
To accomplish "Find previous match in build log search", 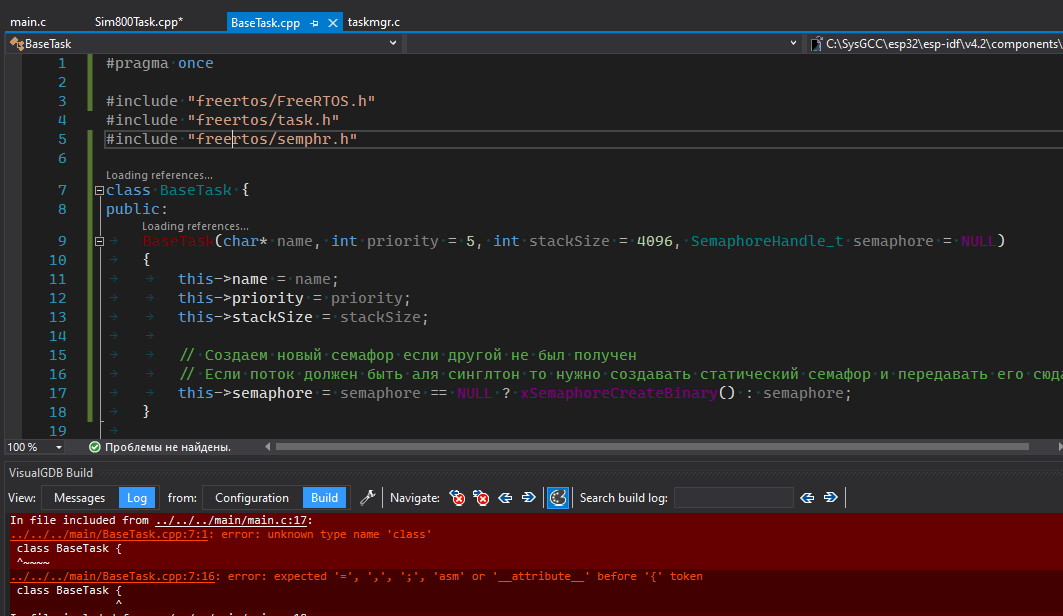I will click(x=807, y=498).
